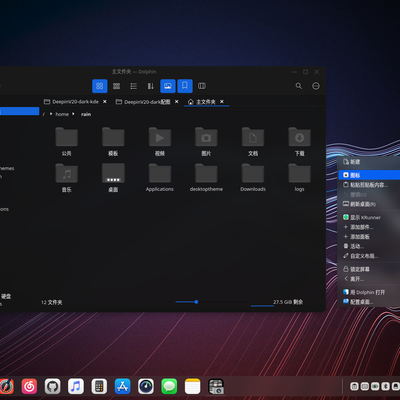Choose 离开 in the context menu
This screenshot has height=400, width=400.
369,279
